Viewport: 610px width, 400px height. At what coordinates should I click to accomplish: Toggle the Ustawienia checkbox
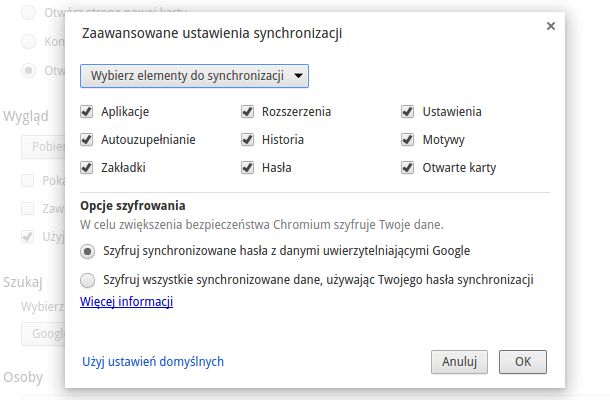pyautogui.click(x=408, y=112)
